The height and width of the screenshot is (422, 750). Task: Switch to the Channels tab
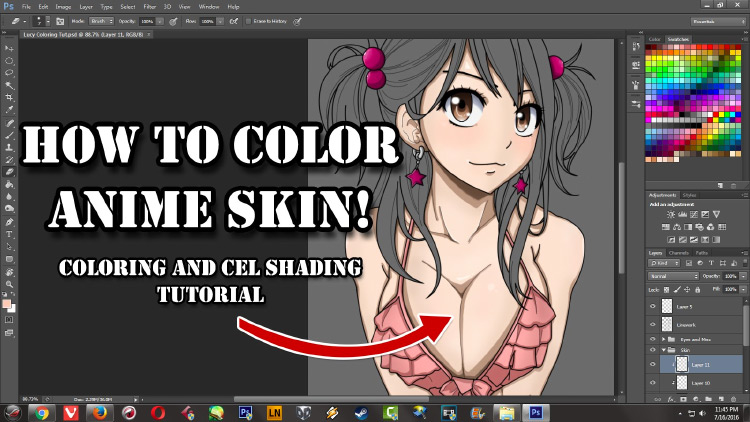coord(678,253)
